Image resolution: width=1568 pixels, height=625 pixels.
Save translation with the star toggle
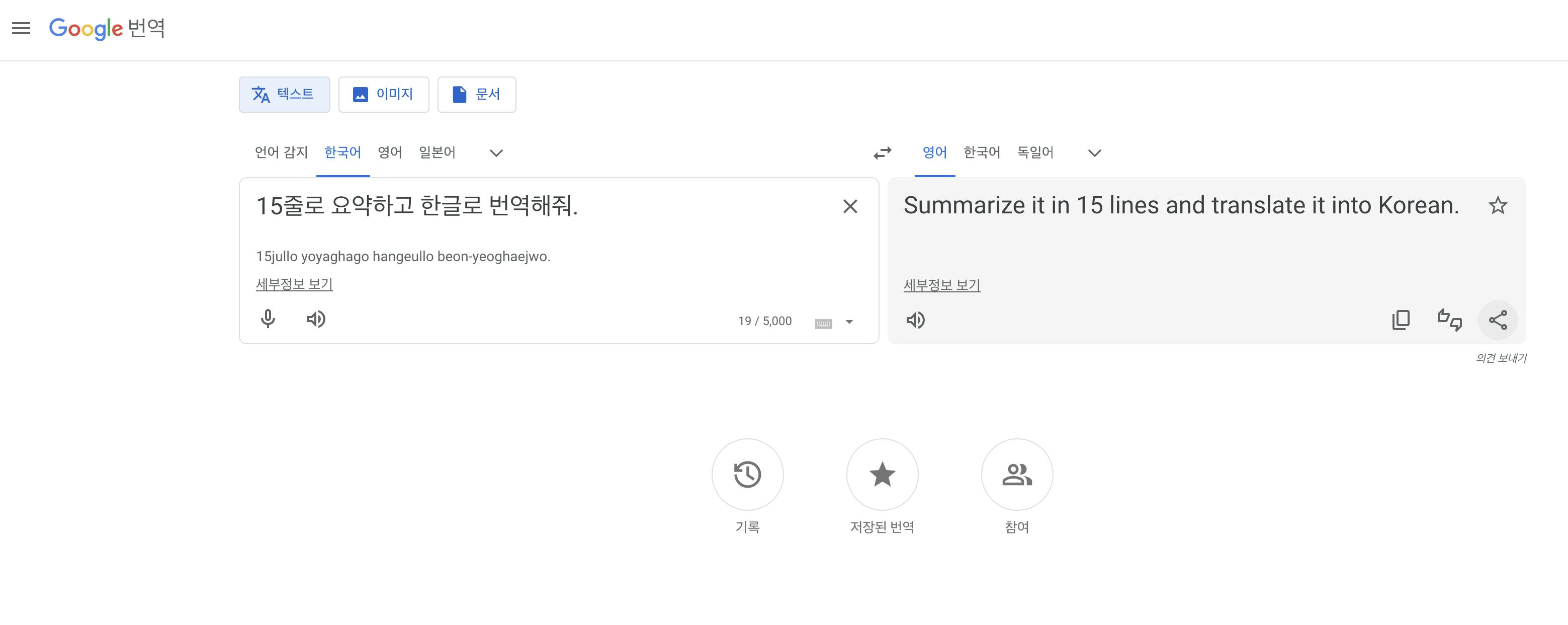click(x=1498, y=206)
